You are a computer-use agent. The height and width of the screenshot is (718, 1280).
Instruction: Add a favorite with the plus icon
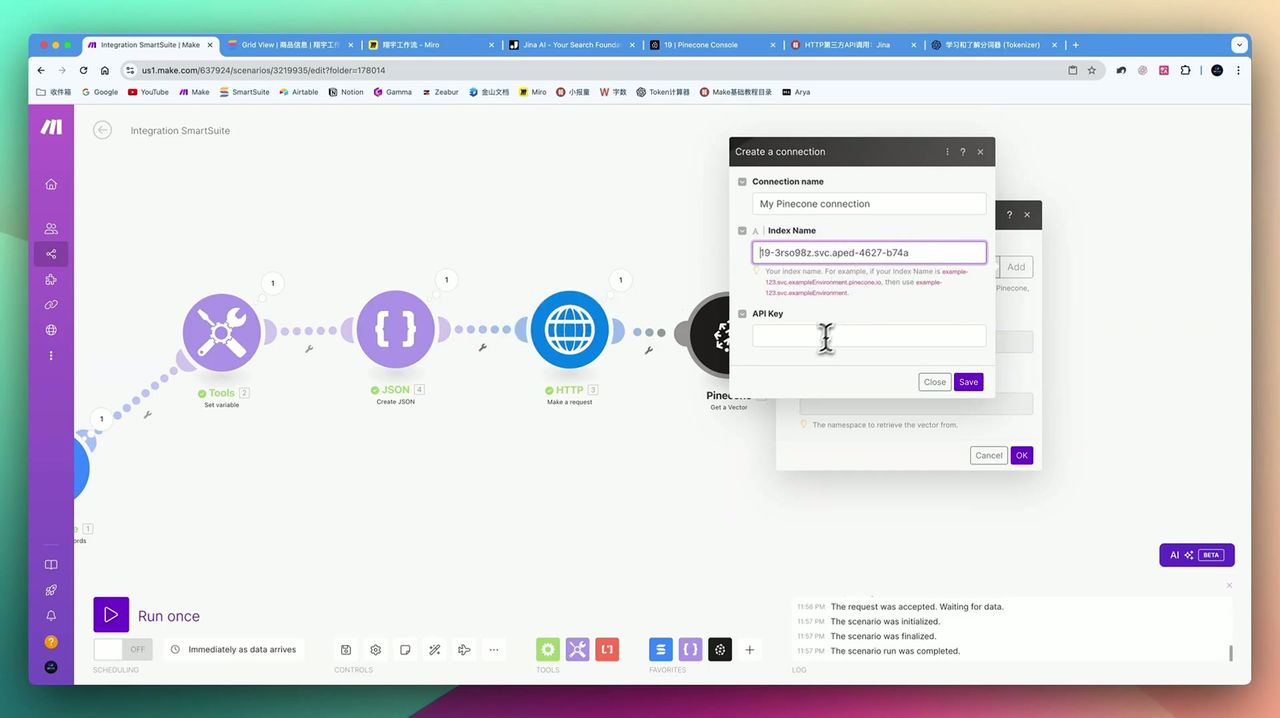pyautogui.click(x=750, y=650)
